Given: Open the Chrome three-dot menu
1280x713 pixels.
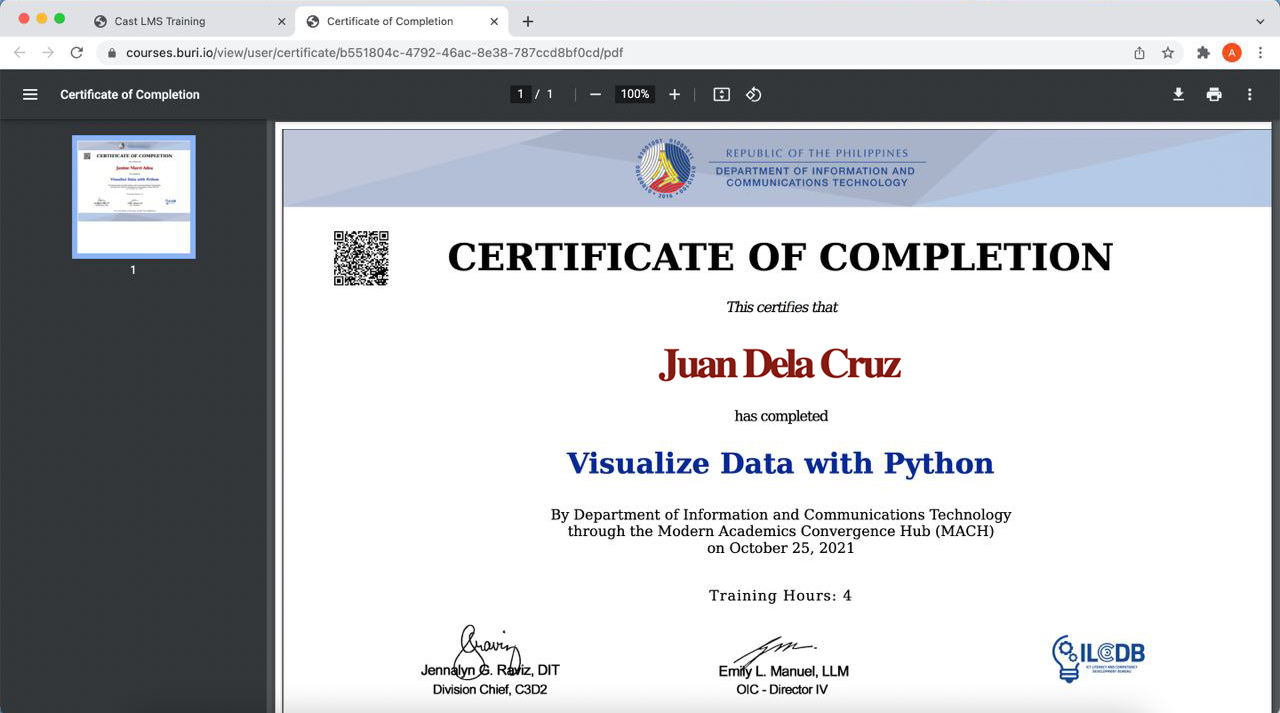Looking at the screenshot, I should click(x=1260, y=53).
